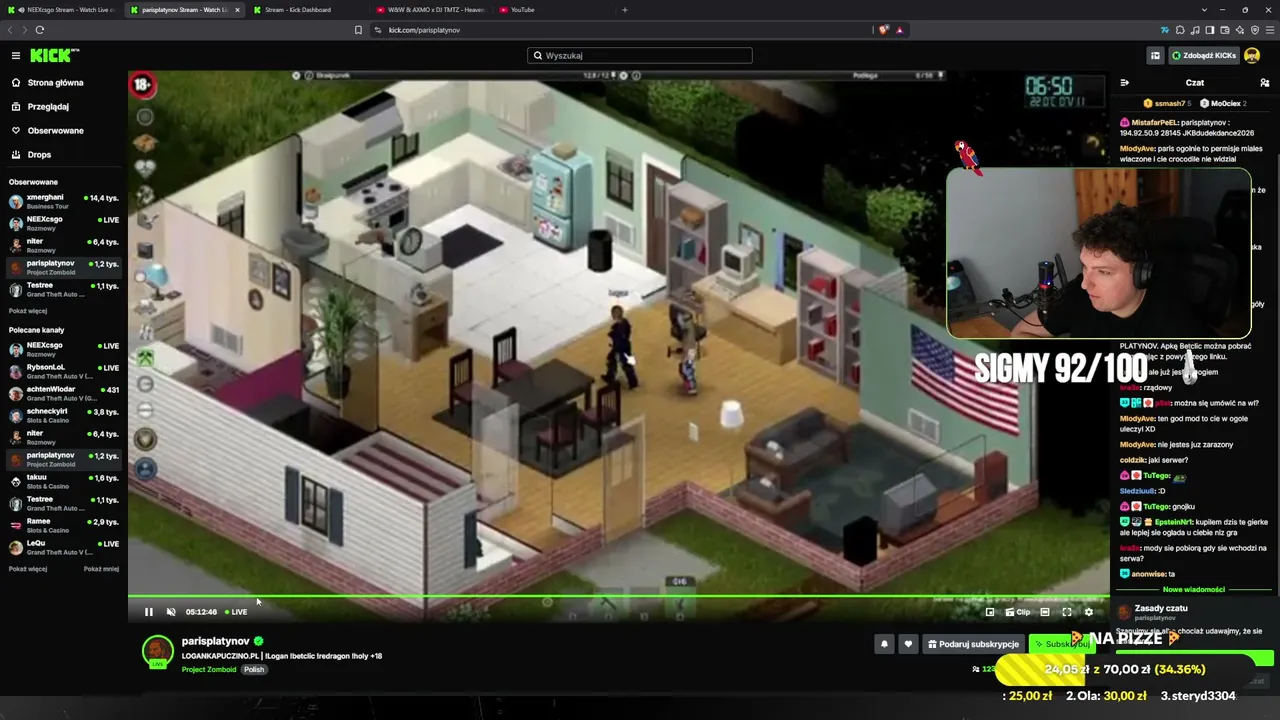
Task: Open LeQu recommended channel
Action: point(64,547)
